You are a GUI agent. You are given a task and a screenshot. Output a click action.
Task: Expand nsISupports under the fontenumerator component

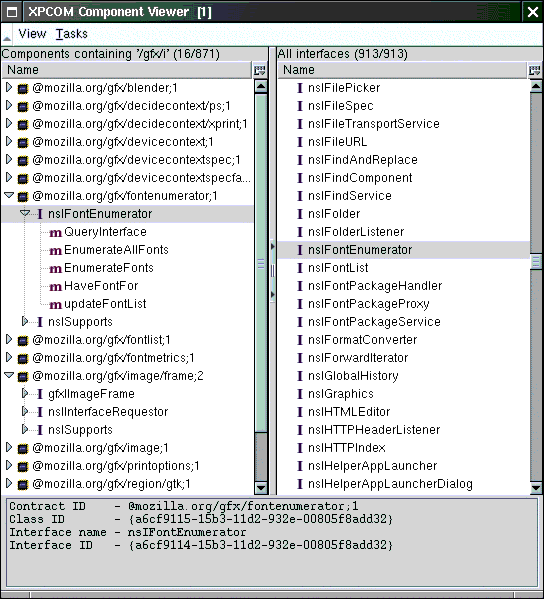pos(25,321)
